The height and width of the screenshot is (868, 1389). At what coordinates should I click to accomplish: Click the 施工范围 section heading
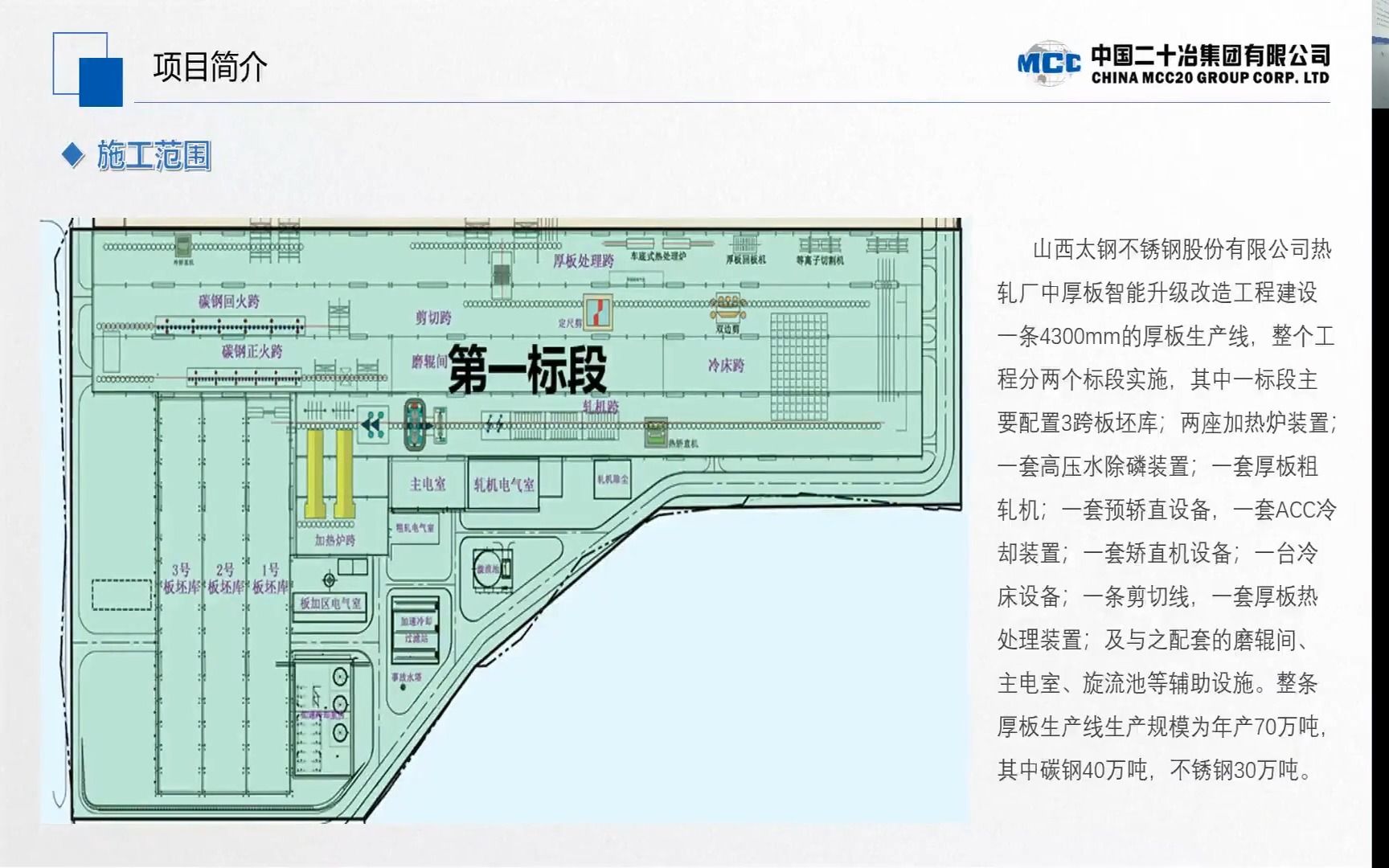(154, 156)
